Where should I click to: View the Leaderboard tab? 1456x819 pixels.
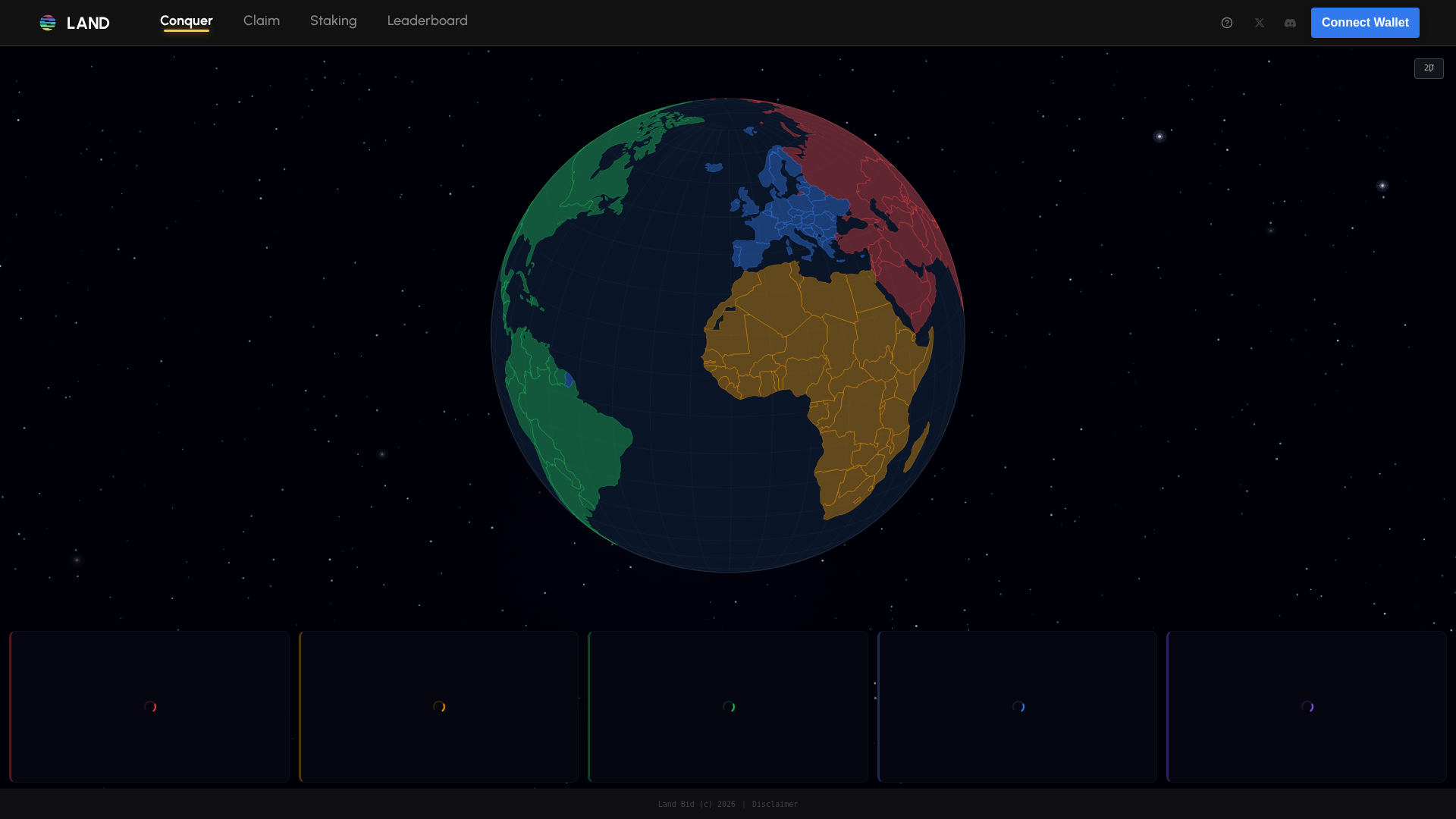click(428, 21)
